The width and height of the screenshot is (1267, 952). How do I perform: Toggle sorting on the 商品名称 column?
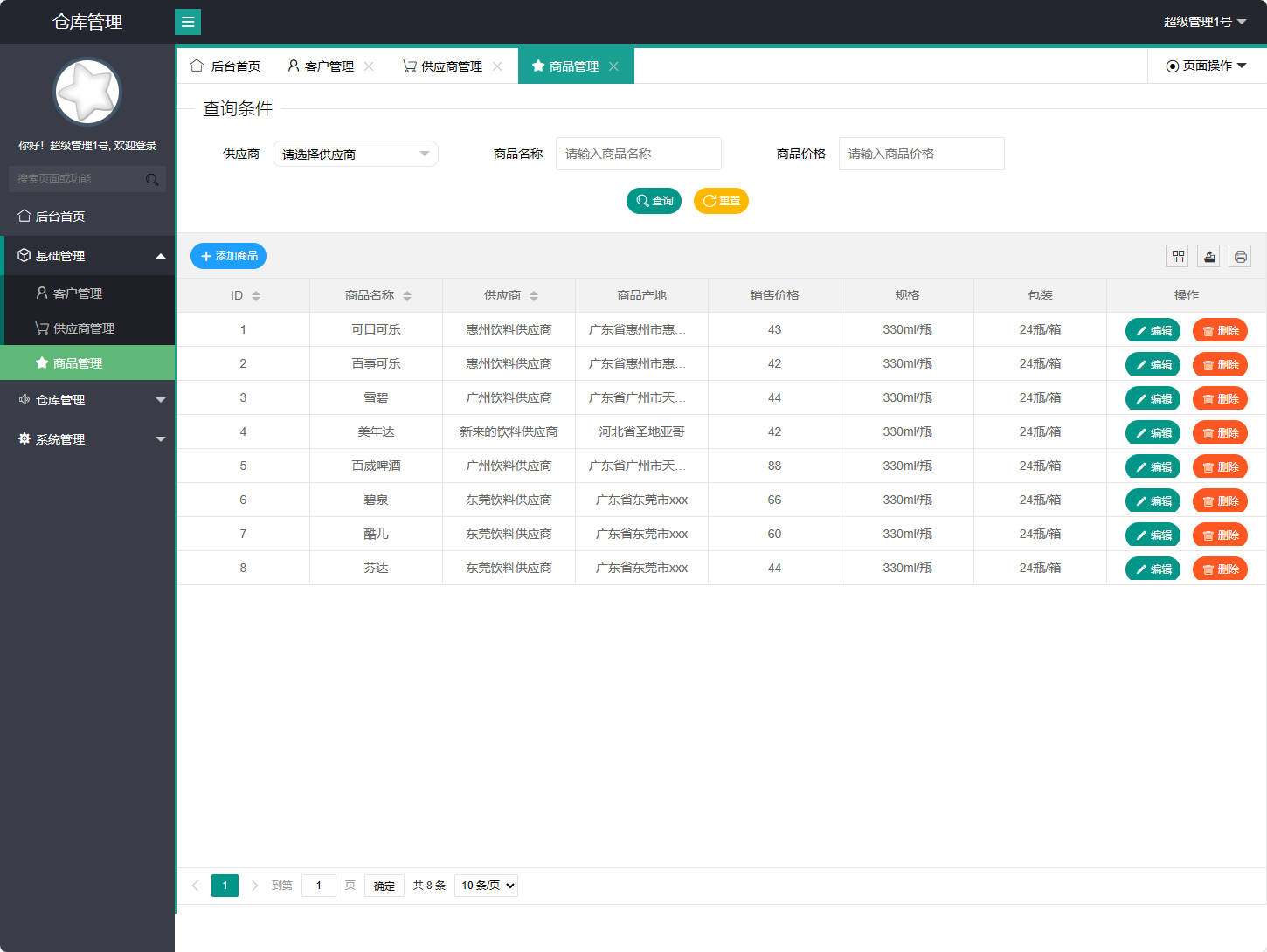click(407, 295)
